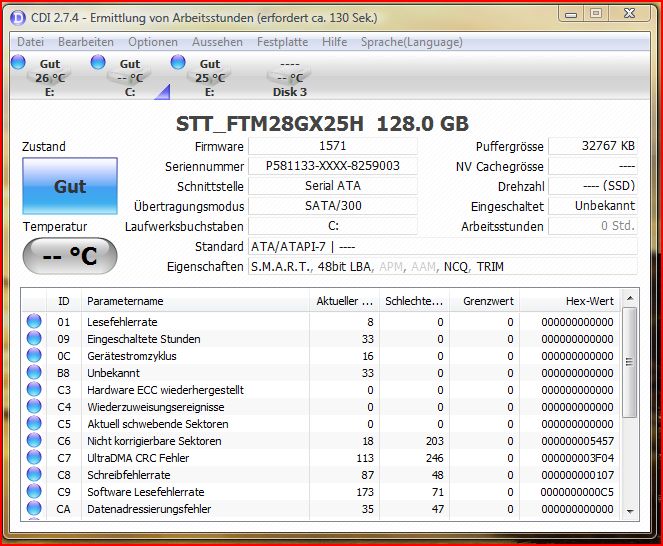
Task: Click Arbeitsstunden field 0 Std.
Action: coord(593,226)
